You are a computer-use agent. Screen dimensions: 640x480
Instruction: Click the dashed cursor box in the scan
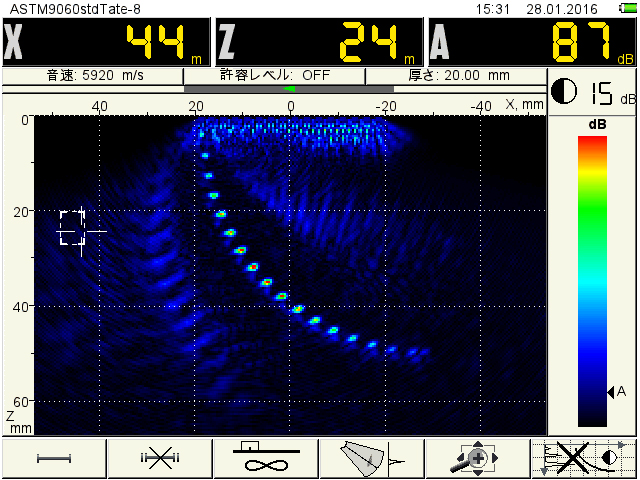click(72, 228)
